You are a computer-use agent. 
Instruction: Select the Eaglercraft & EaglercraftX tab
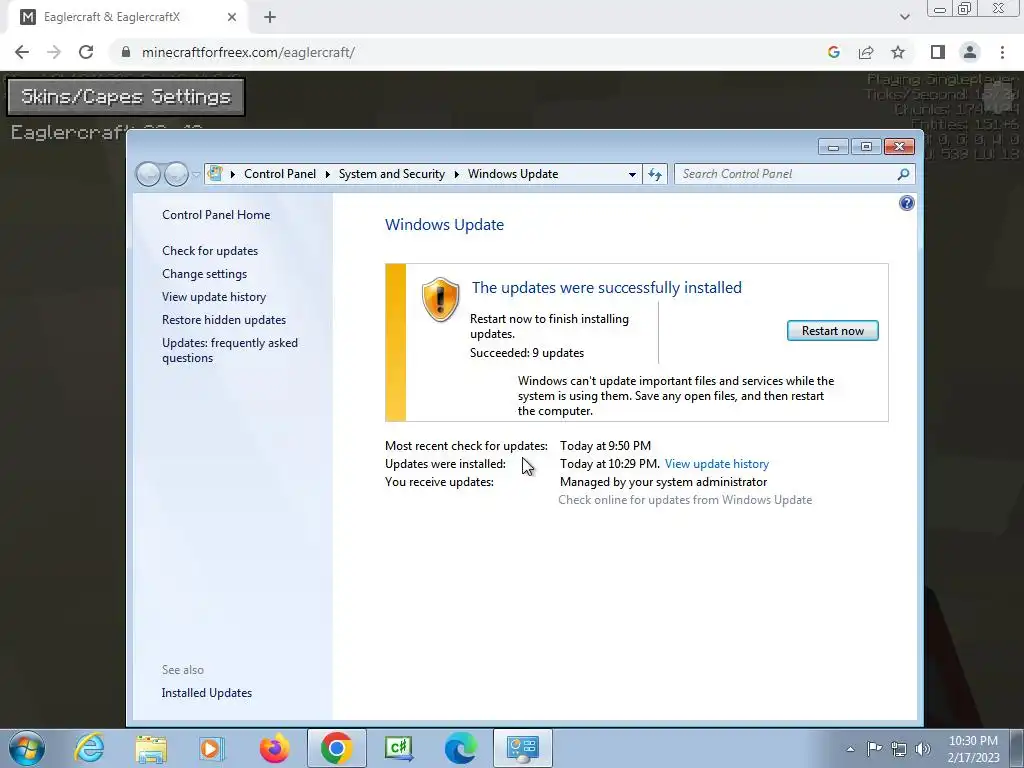tap(127, 17)
